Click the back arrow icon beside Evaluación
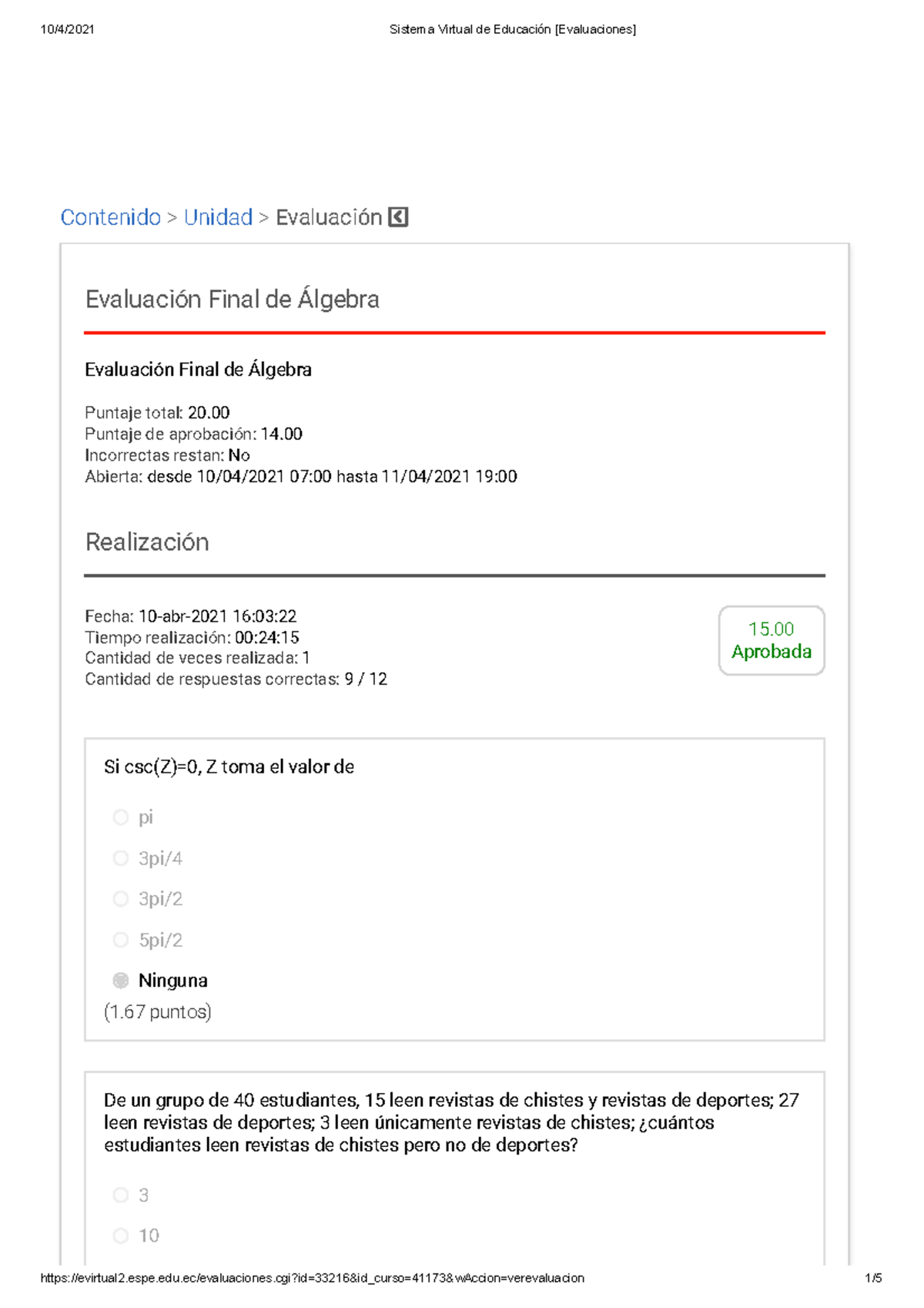924x1308 pixels. coord(398,217)
